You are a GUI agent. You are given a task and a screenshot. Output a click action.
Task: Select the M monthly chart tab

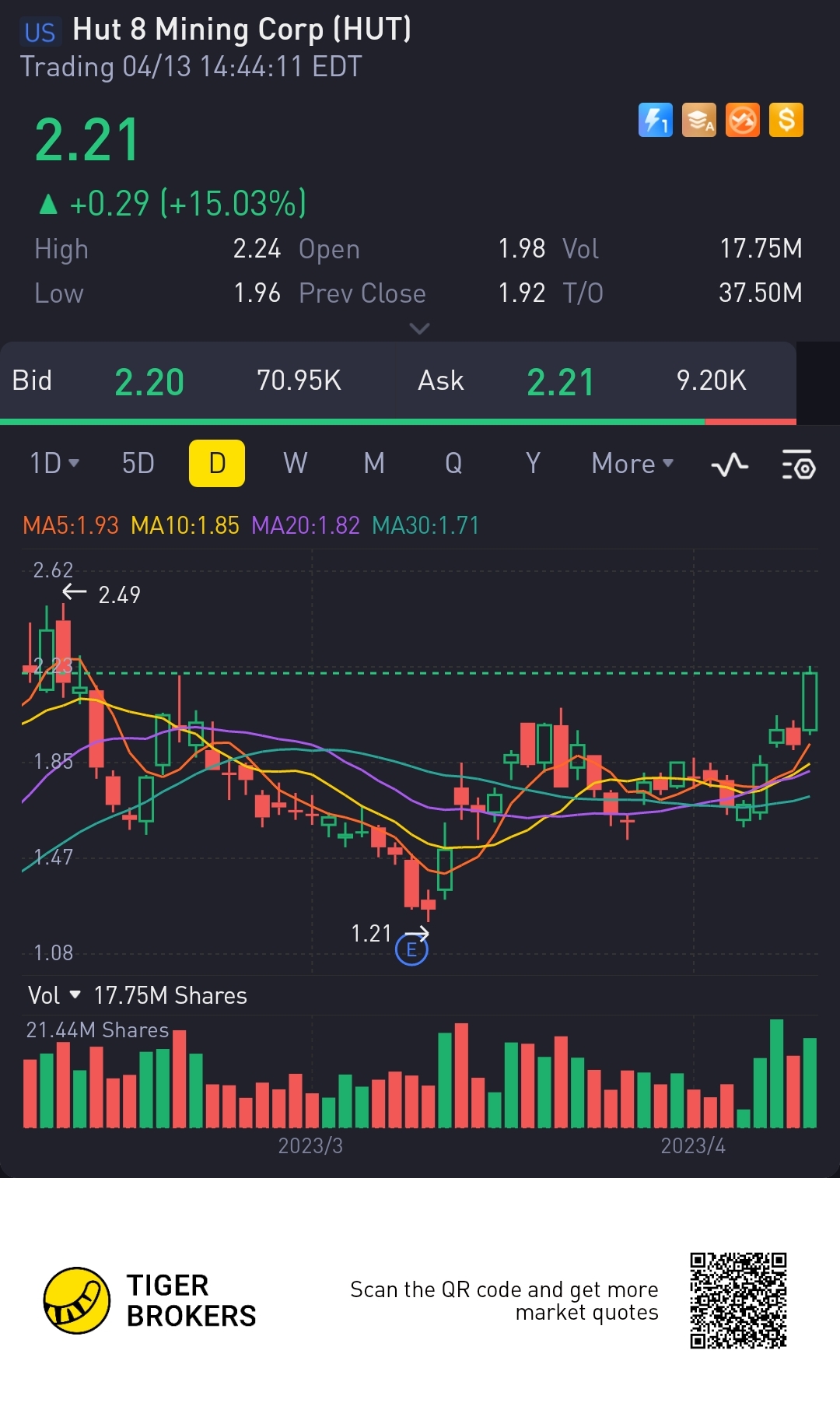[x=374, y=464]
